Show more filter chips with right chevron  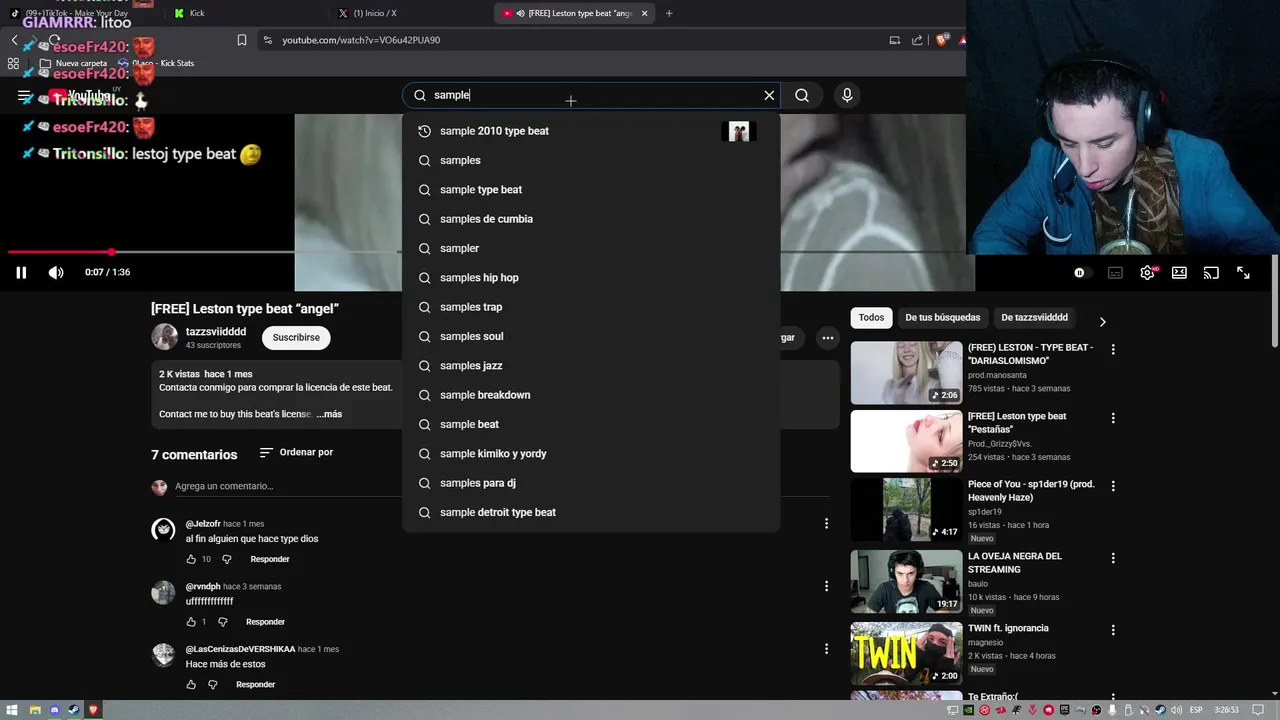[x=1102, y=322]
